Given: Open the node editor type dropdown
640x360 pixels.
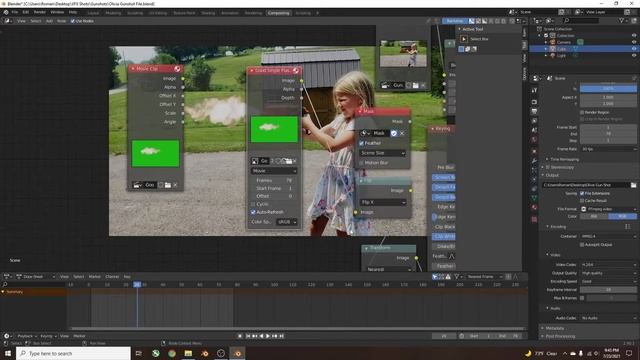Looking at the screenshot, I should [x=8, y=21].
